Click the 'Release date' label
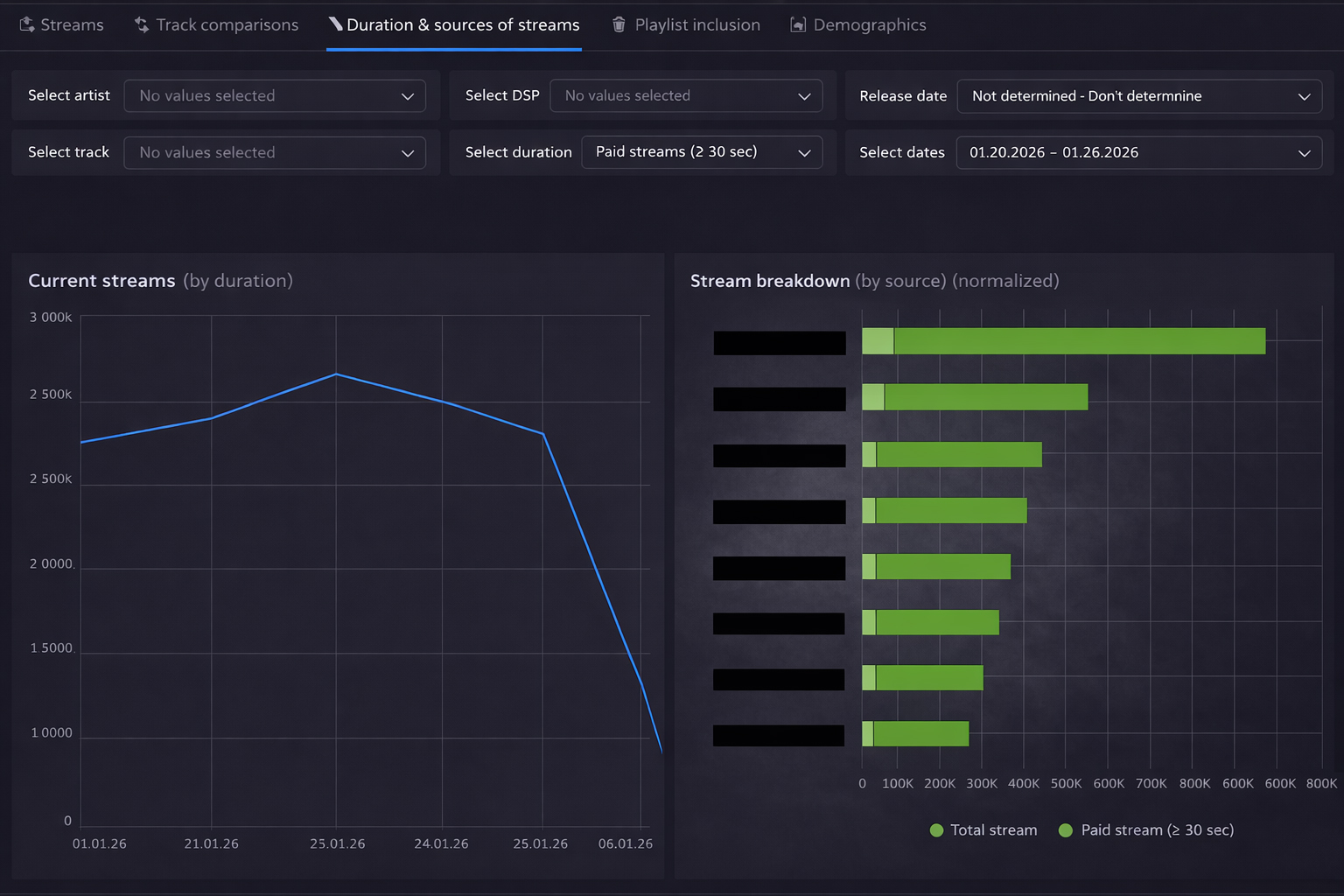Viewport: 1344px width, 896px height. click(903, 95)
